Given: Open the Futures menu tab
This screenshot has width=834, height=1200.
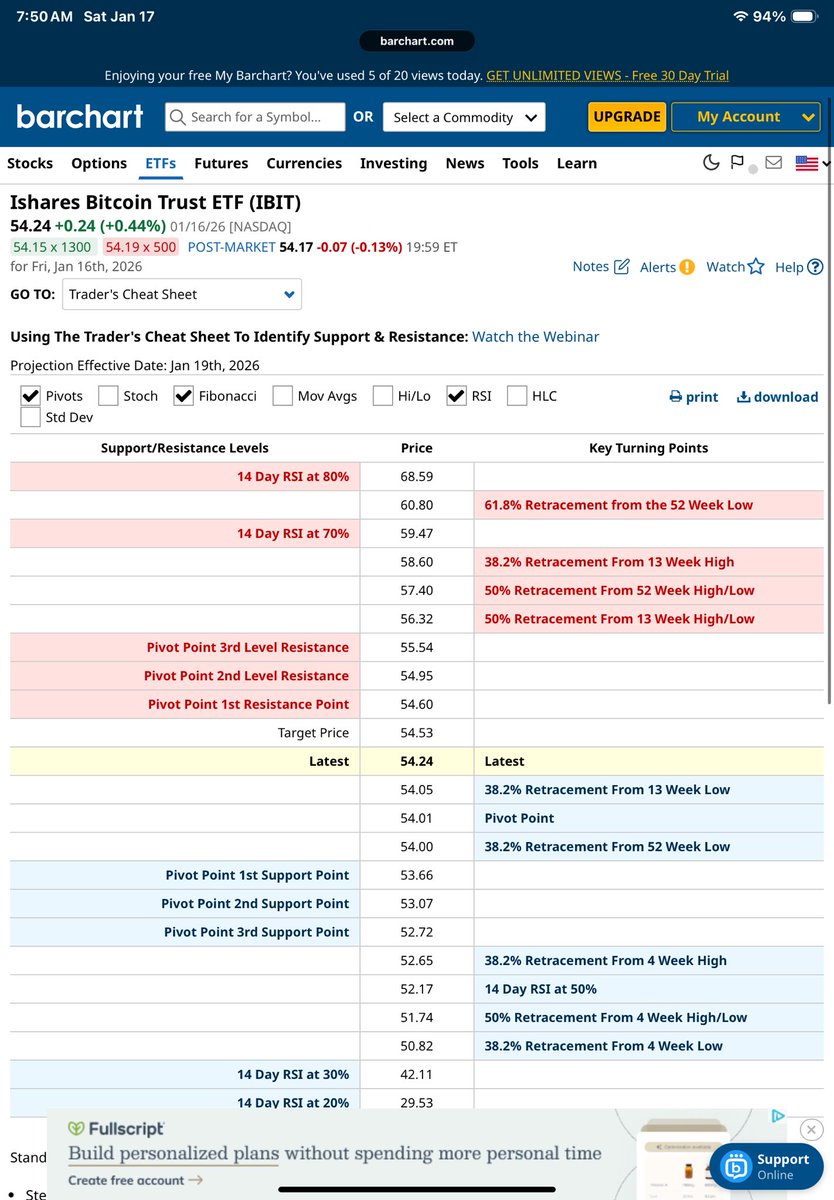Looking at the screenshot, I should [221, 163].
